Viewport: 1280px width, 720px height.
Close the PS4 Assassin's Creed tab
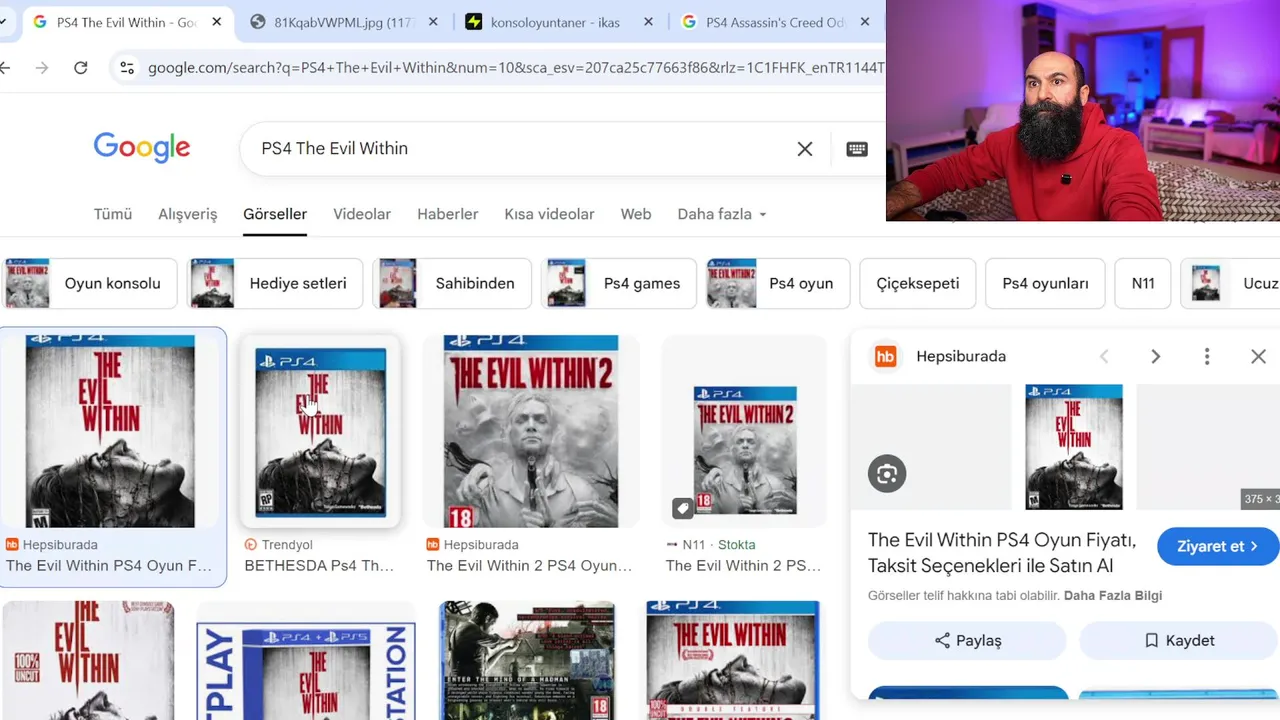tap(865, 22)
